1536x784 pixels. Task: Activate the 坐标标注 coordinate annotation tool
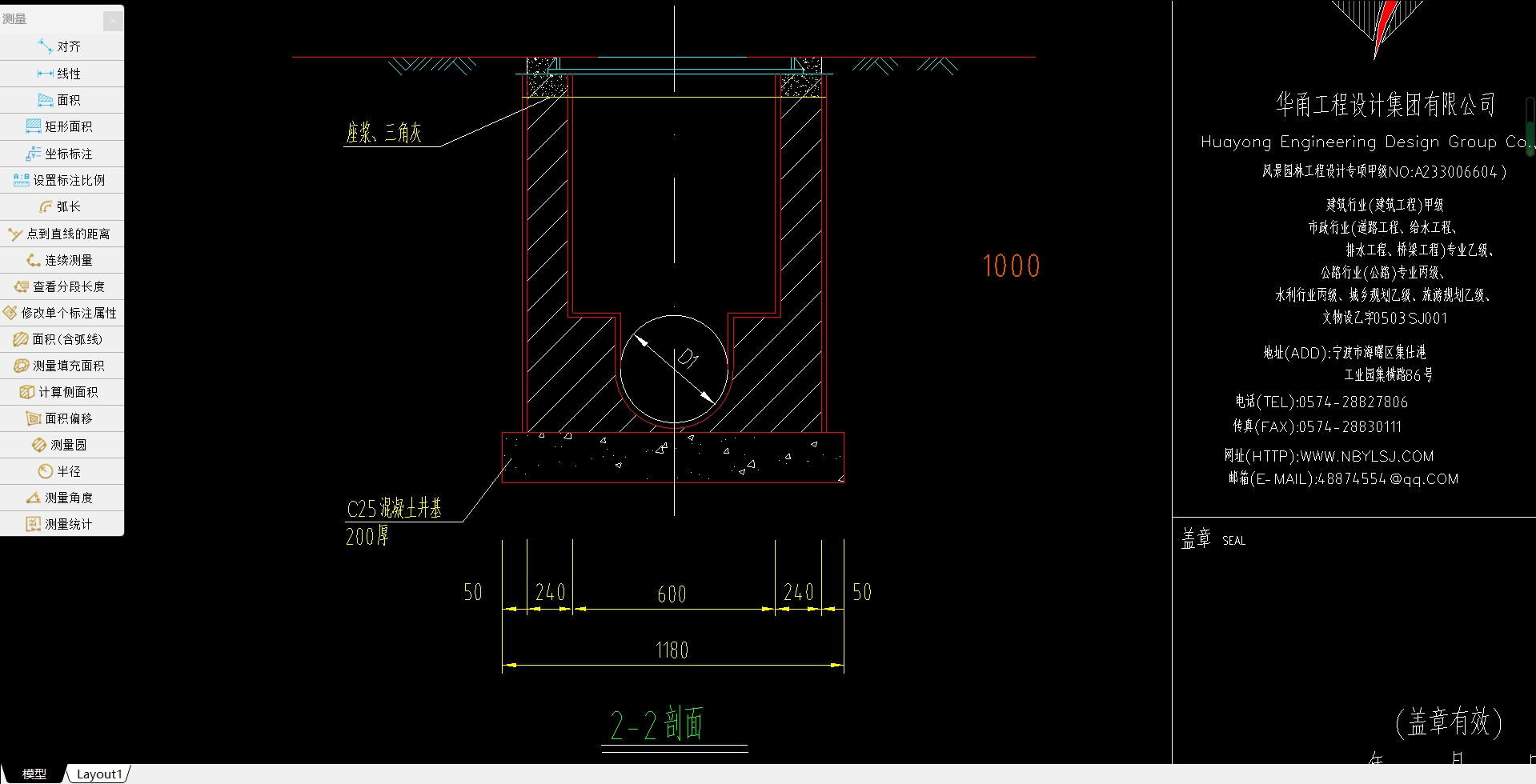[x=62, y=154]
